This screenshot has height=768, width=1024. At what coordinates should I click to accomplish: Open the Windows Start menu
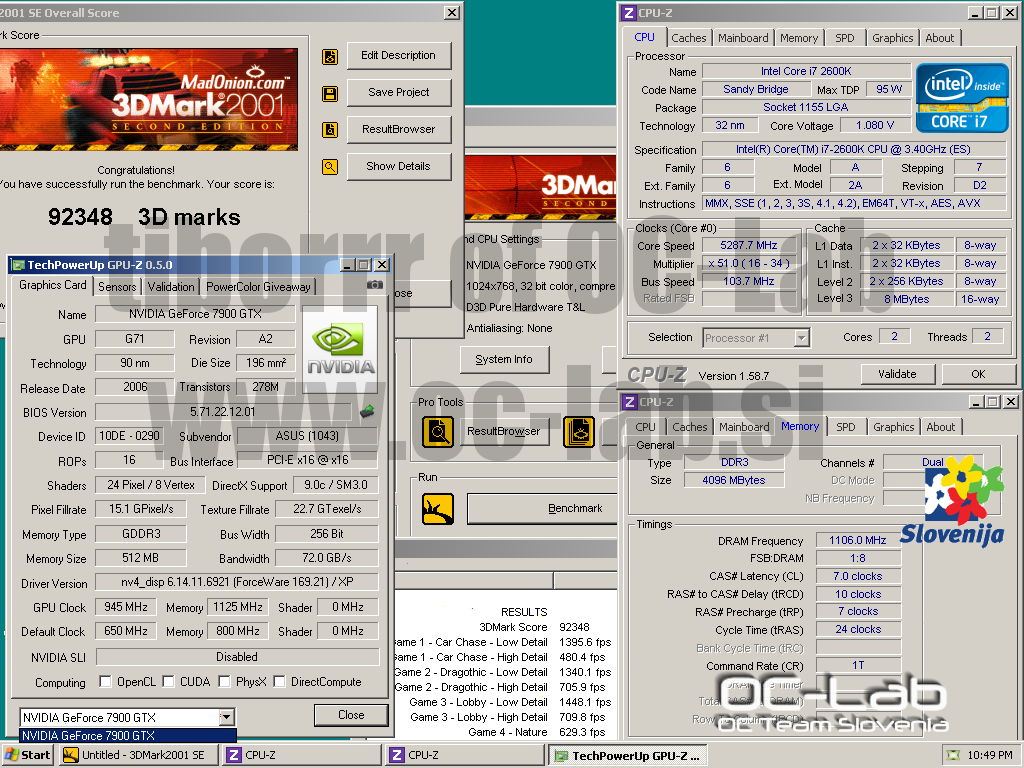pyautogui.click(x=27, y=755)
